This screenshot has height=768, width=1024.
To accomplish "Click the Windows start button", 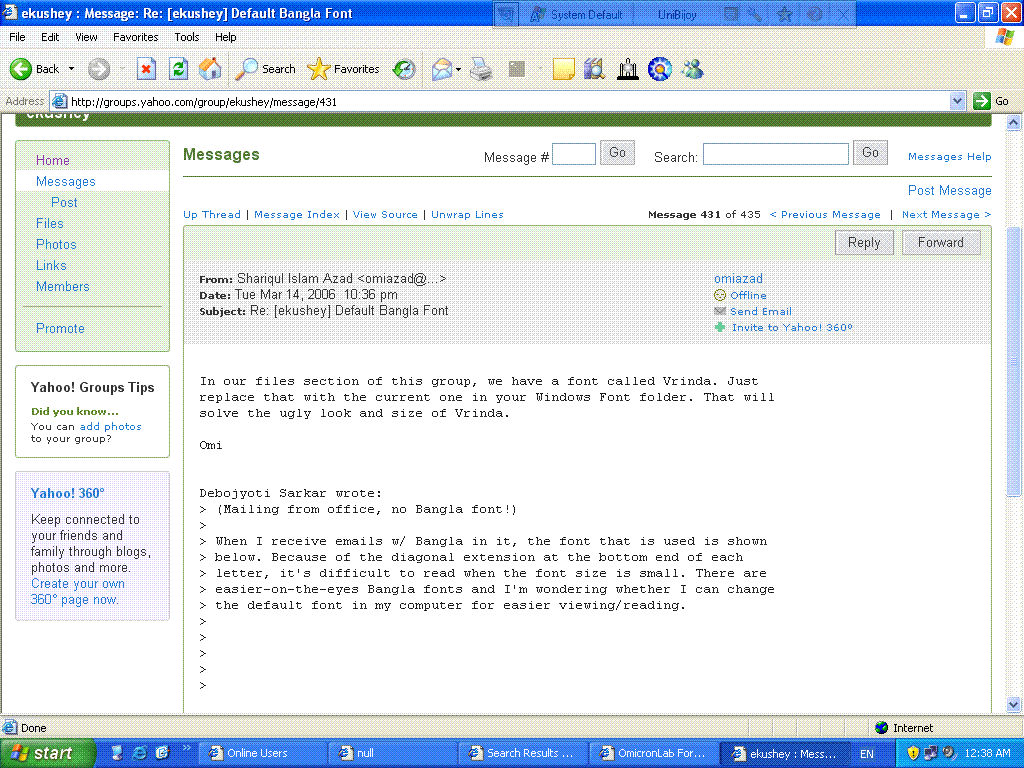I will coord(48,753).
